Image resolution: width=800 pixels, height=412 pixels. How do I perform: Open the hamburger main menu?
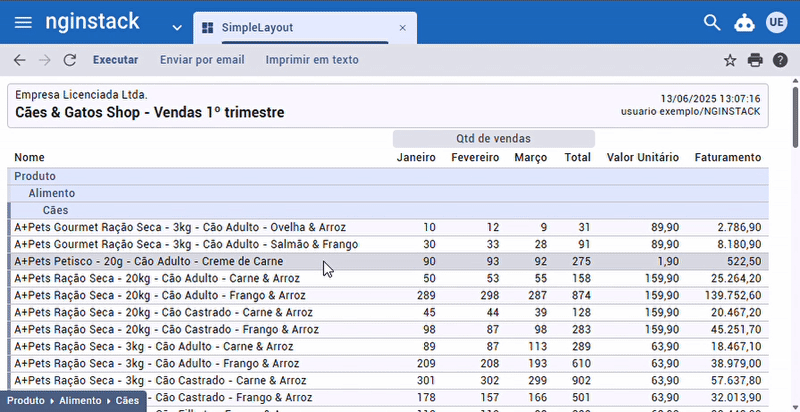coord(23,23)
